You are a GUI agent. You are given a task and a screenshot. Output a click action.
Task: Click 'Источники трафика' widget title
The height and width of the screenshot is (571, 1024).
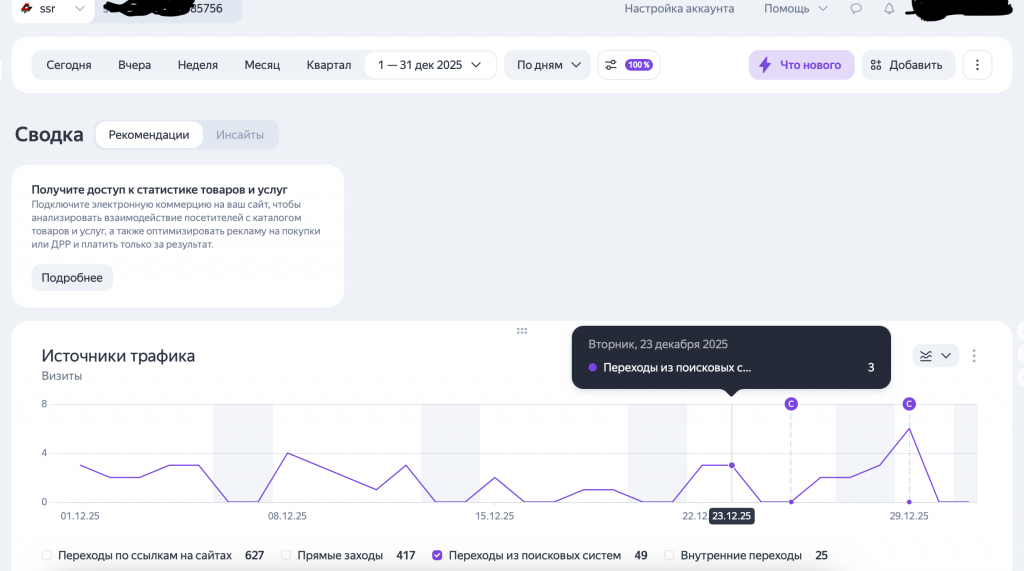click(118, 355)
